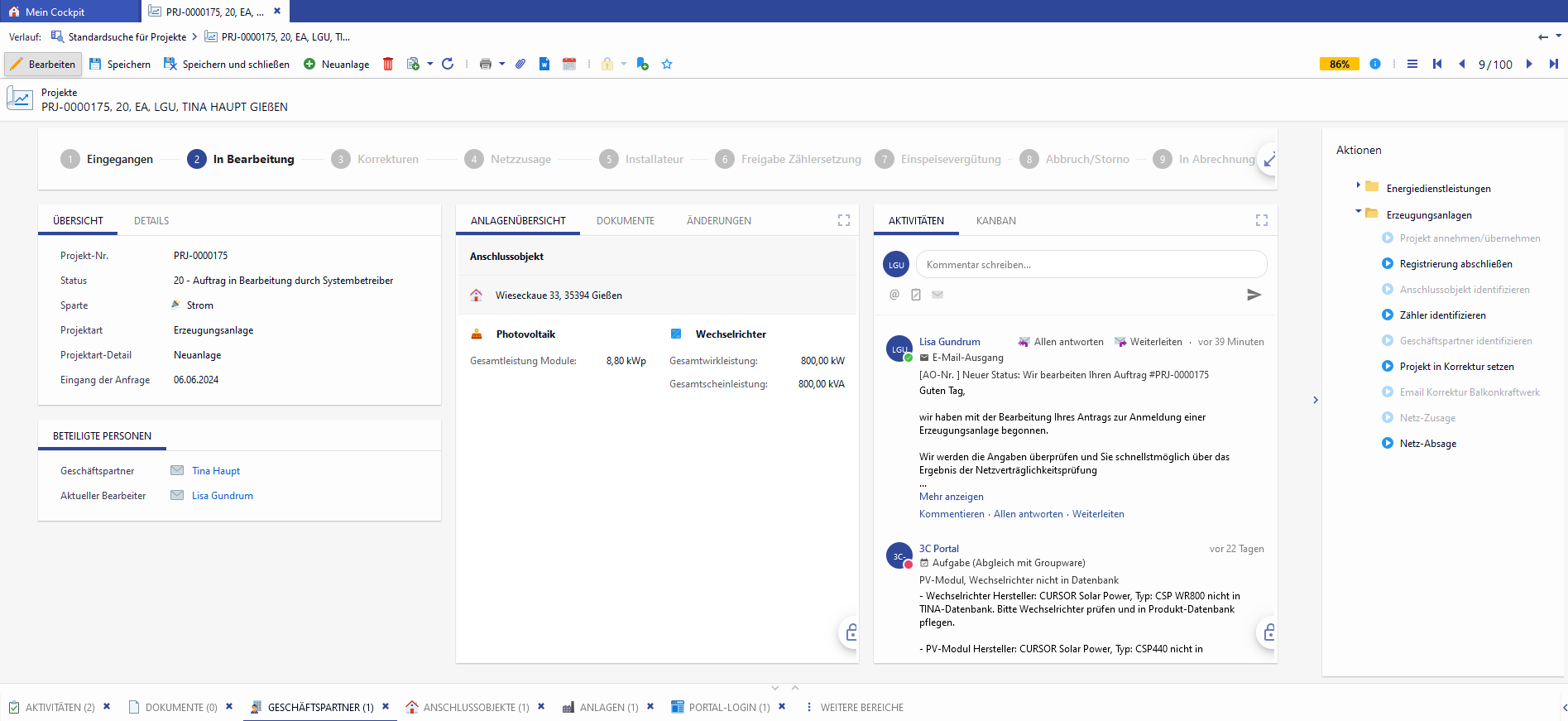
Task: Click the red delete trash icon
Action: tap(388, 64)
